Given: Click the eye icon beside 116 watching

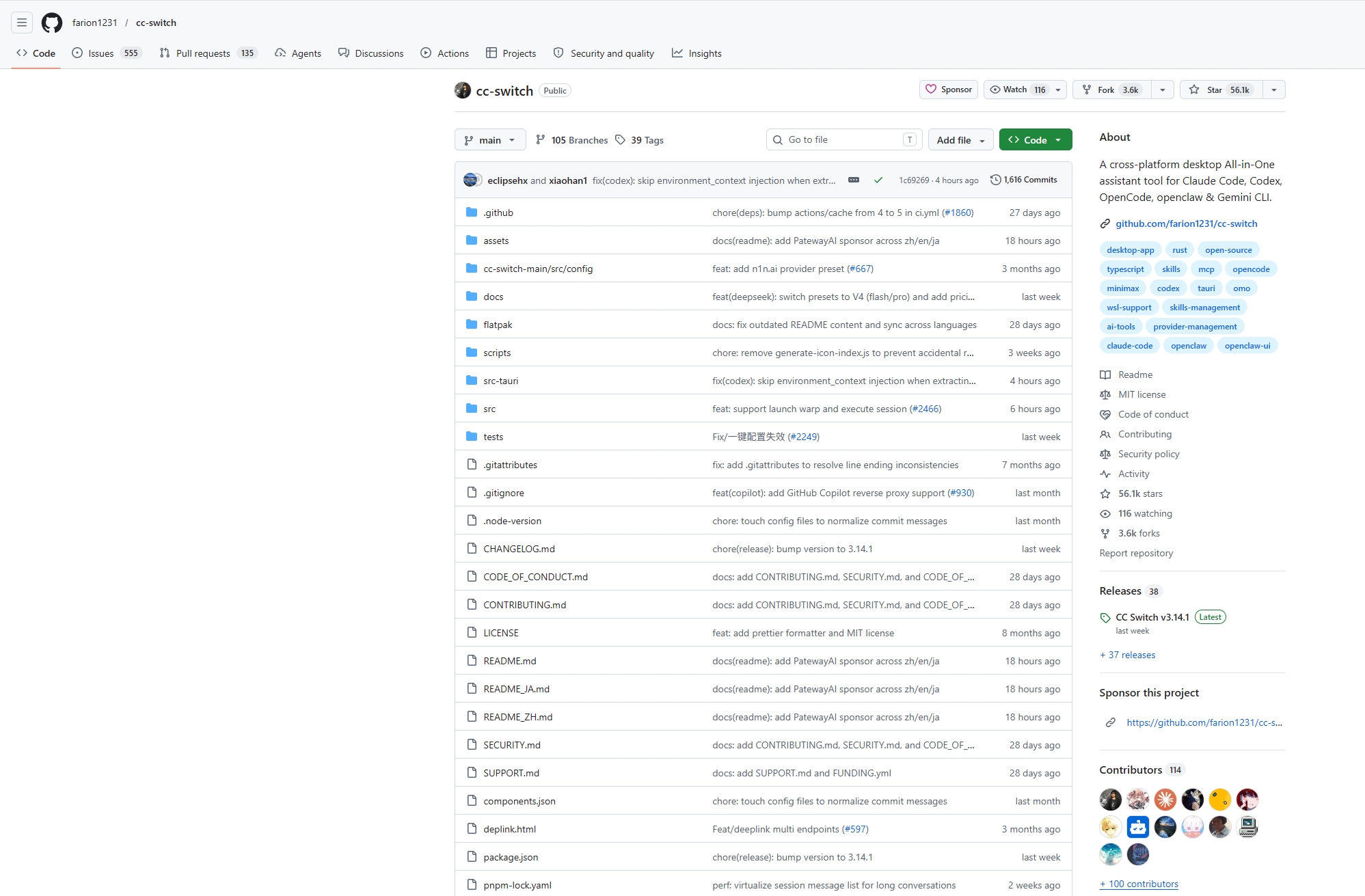Looking at the screenshot, I should (x=1105, y=513).
